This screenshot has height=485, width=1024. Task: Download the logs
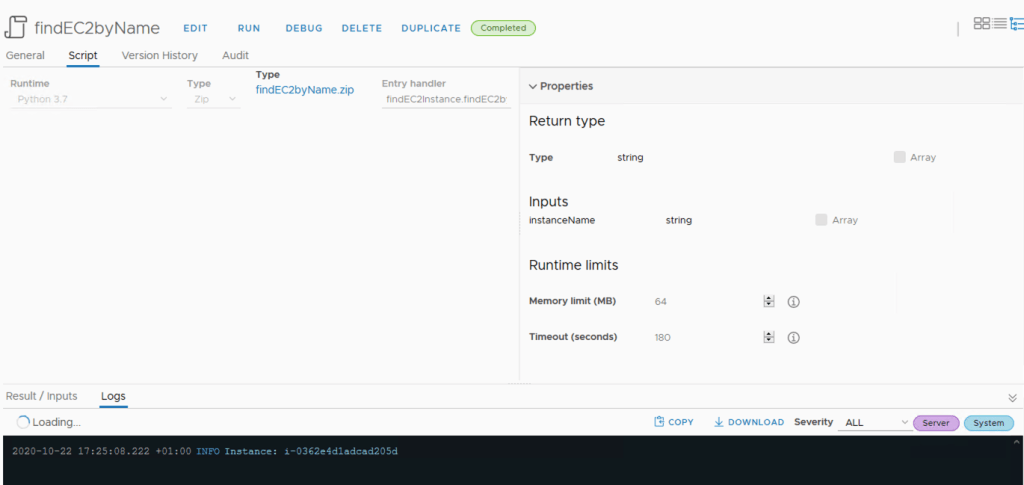749,422
